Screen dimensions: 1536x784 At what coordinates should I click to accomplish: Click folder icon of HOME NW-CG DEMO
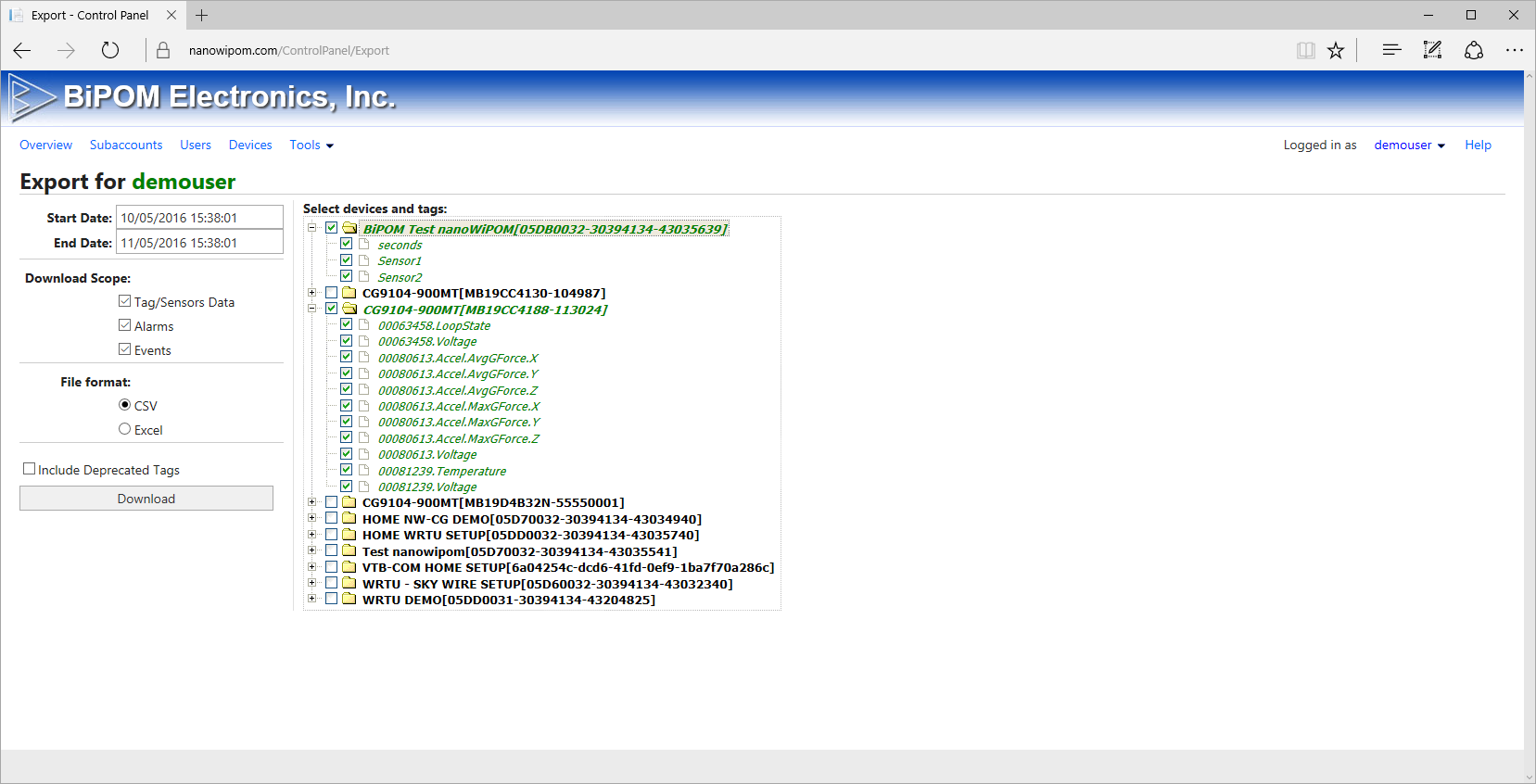(x=349, y=518)
